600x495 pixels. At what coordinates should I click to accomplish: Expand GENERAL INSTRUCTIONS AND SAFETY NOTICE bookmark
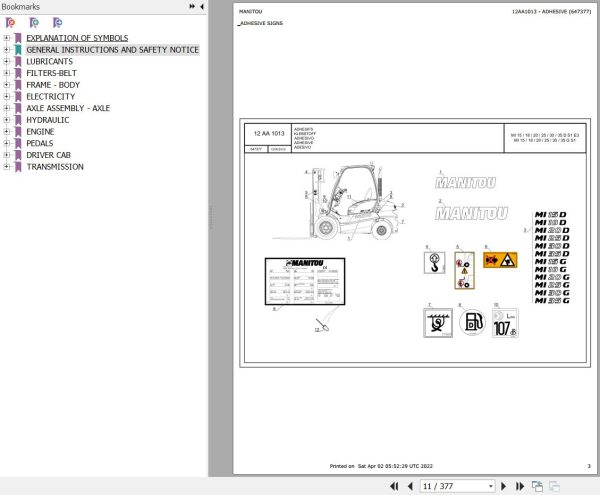click(x=6, y=50)
